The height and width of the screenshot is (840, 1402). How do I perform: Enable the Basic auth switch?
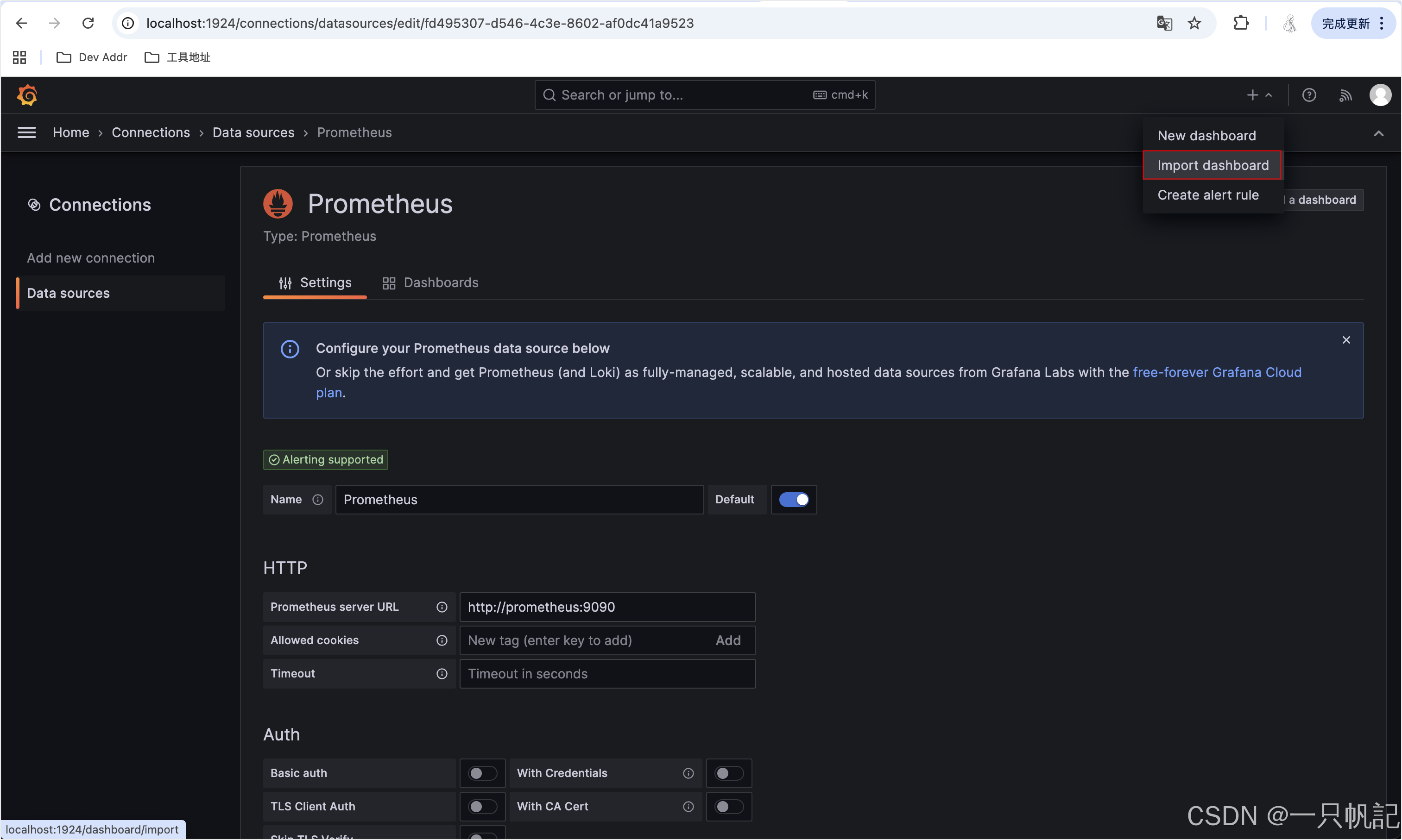(x=482, y=773)
